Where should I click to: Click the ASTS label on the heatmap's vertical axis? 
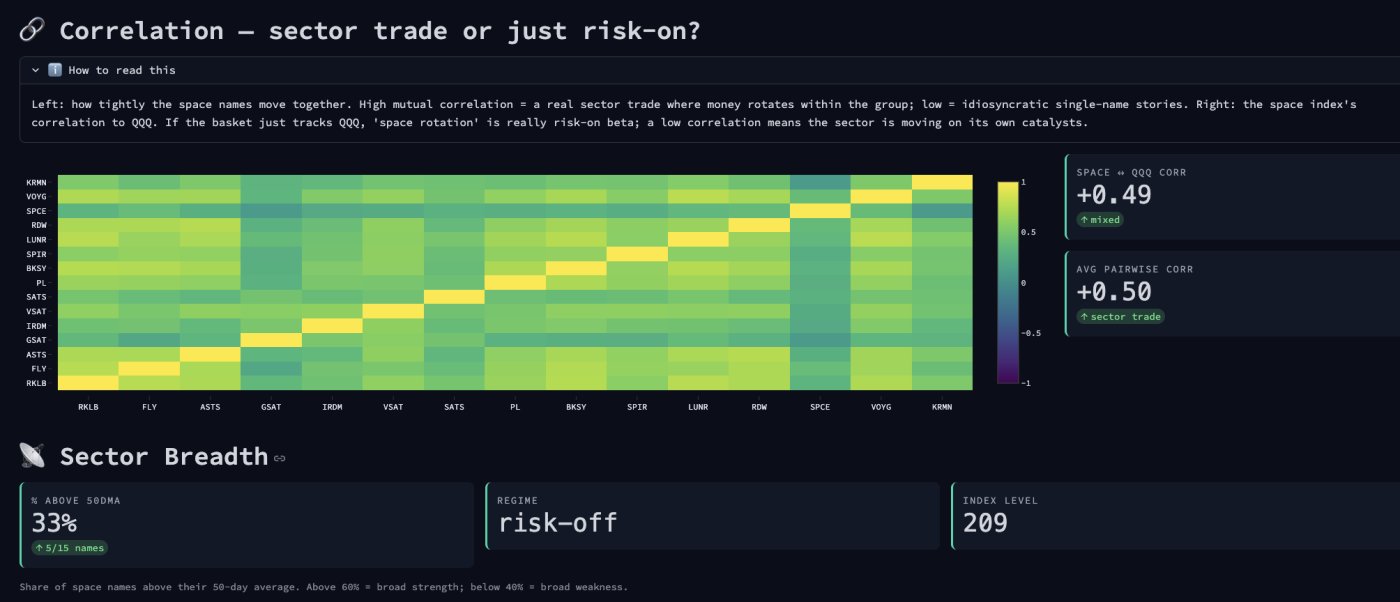(37, 354)
